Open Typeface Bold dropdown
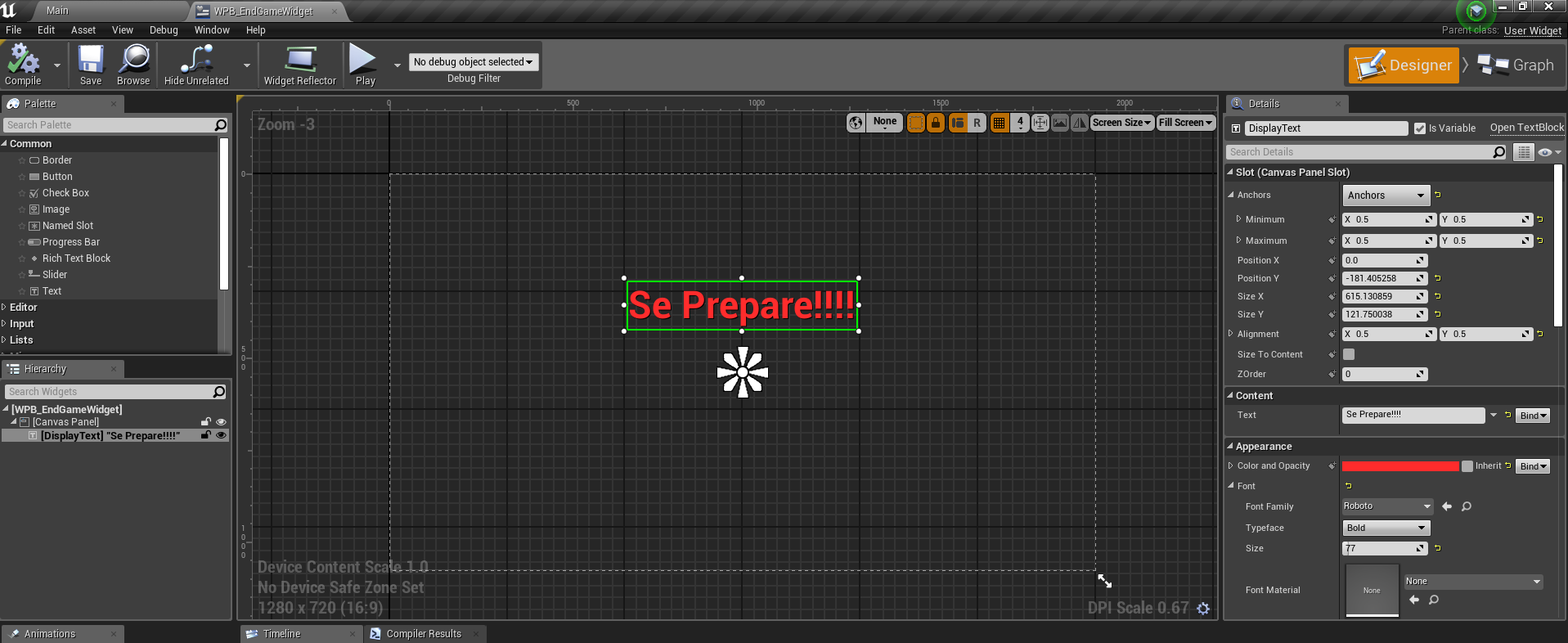 click(1386, 528)
